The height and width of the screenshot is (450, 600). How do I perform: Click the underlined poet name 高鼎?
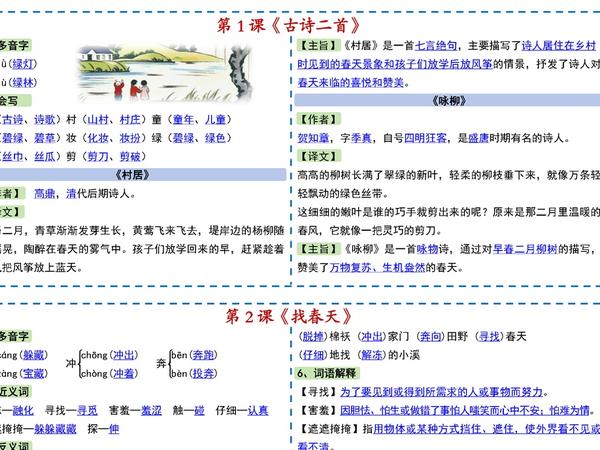pyautogui.click(x=45, y=194)
